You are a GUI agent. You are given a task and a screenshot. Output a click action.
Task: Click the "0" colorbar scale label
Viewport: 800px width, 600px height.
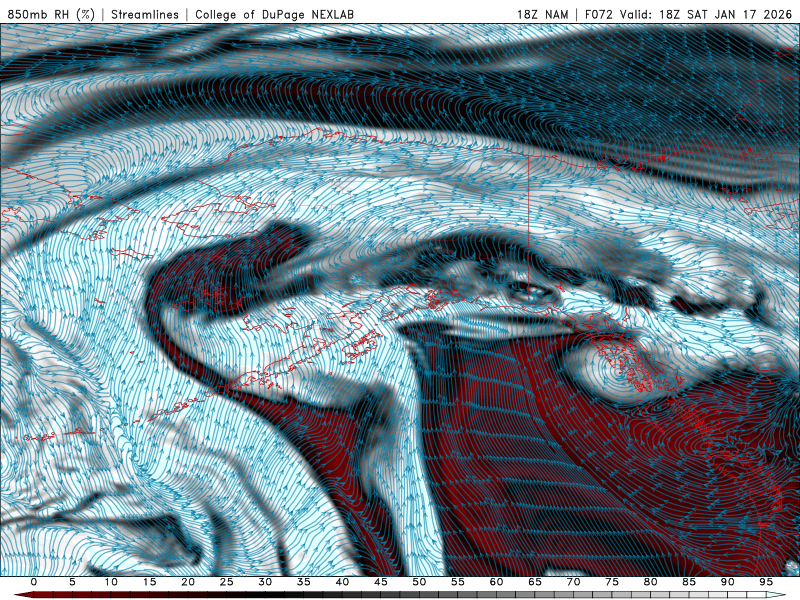point(34,582)
